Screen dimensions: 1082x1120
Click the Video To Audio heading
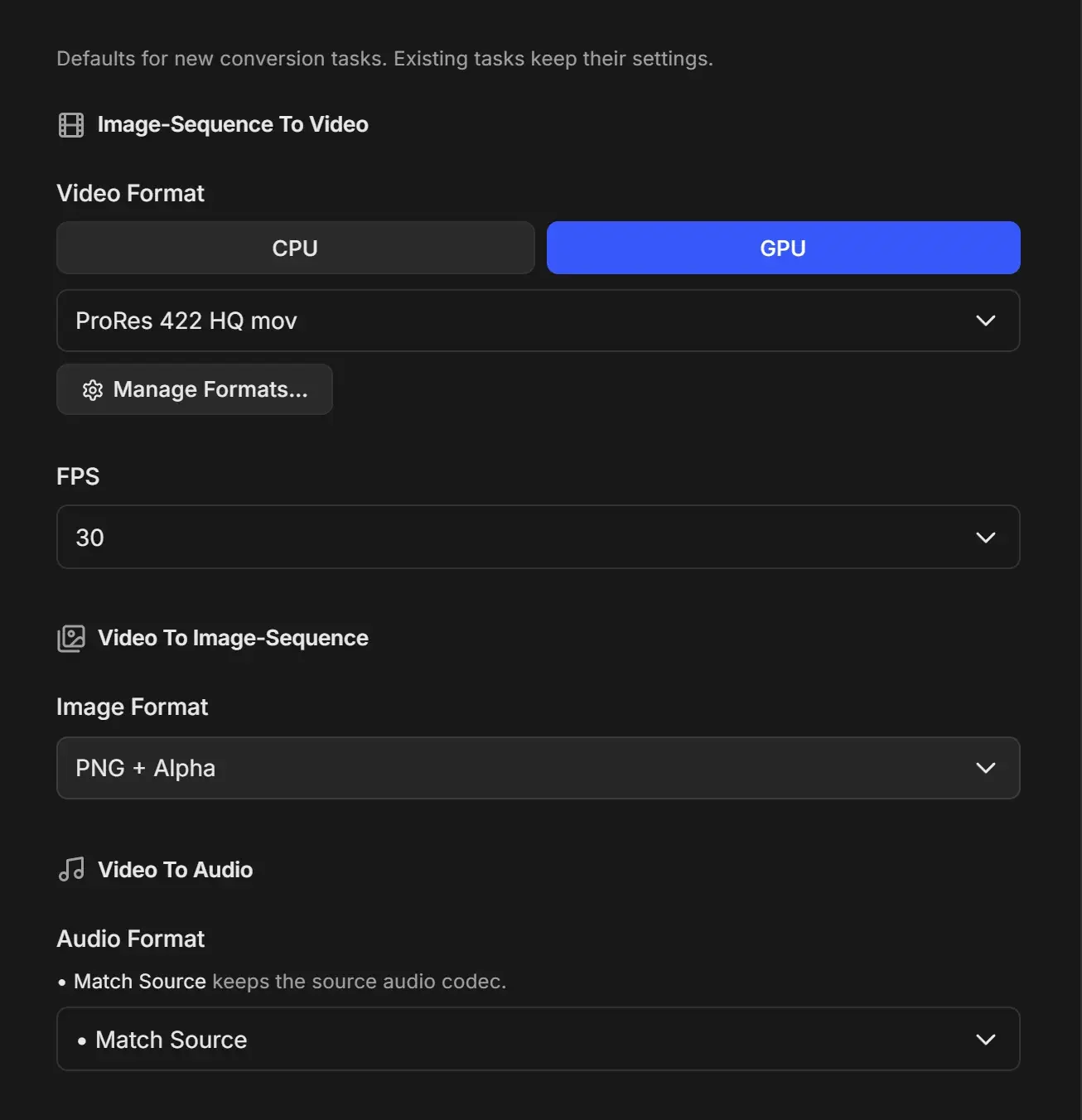(176, 869)
